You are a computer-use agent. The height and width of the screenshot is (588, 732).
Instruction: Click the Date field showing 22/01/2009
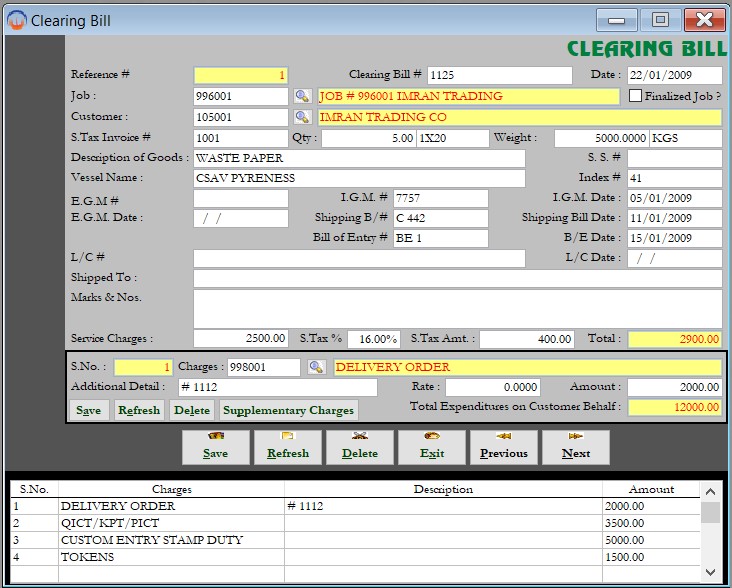pos(675,75)
